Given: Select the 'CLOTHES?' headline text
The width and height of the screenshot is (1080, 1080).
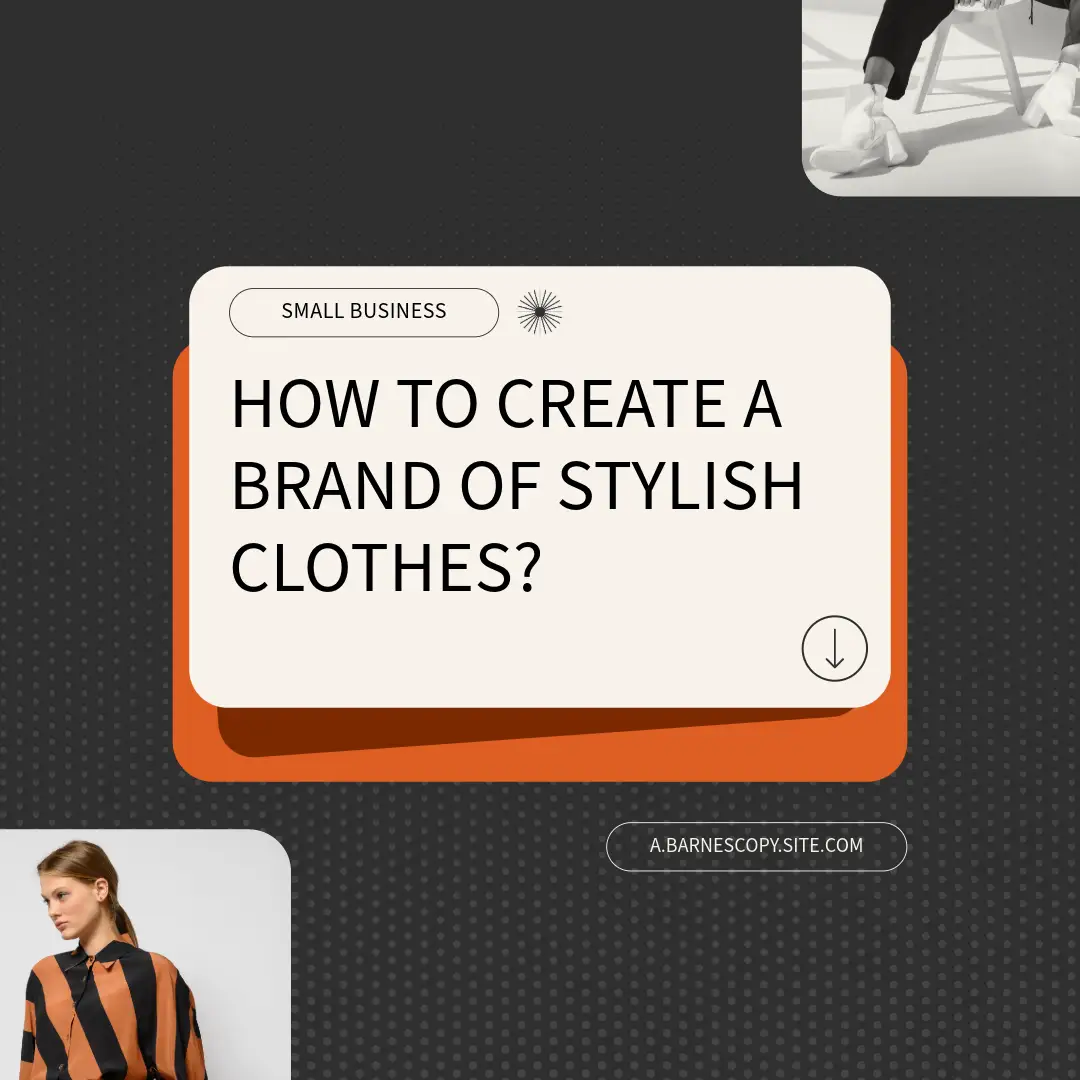Looking at the screenshot, I should pyautogui.click(x=386, y=567).
